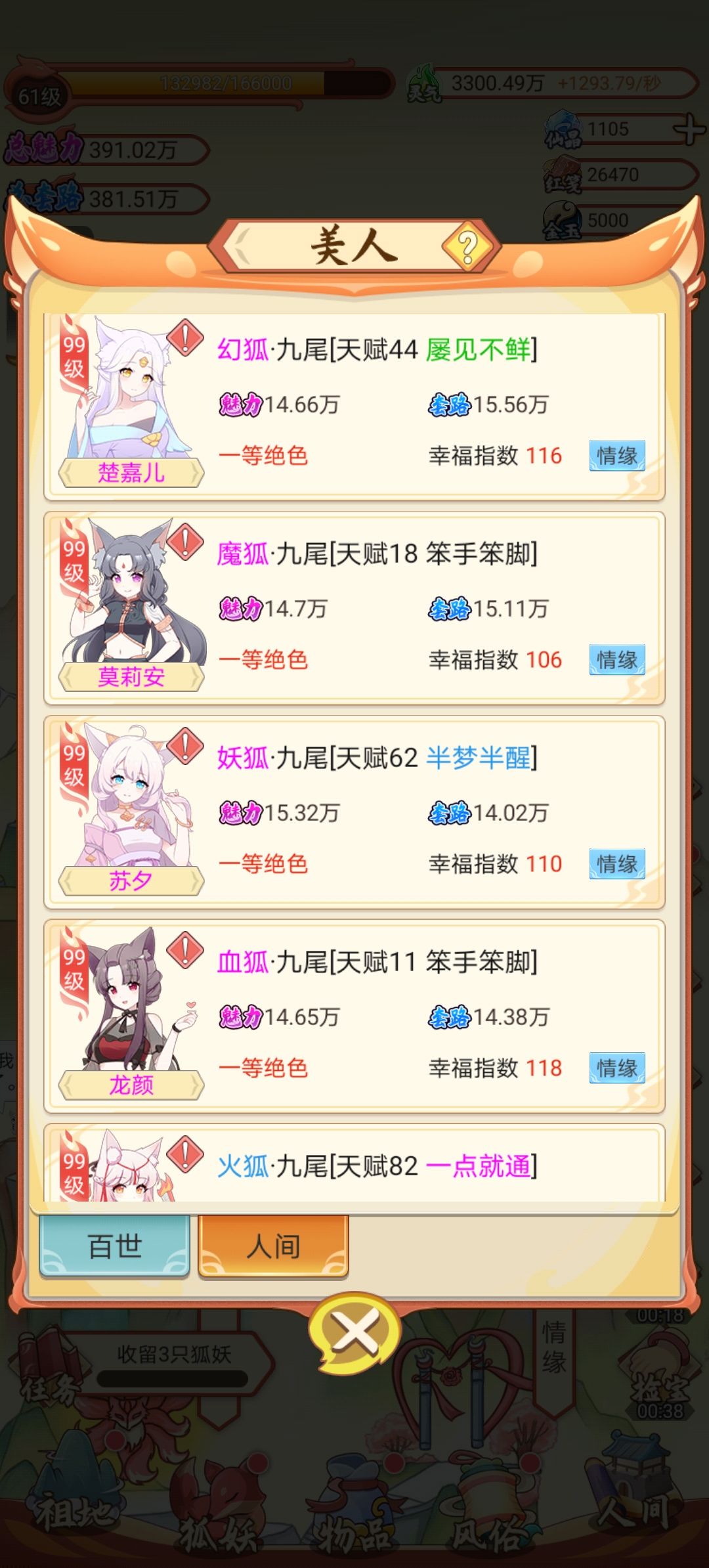Open 情缘 for 楚嘉儿
The image size is (709, 1568).
pyautogui.click(x=617, y=456)
